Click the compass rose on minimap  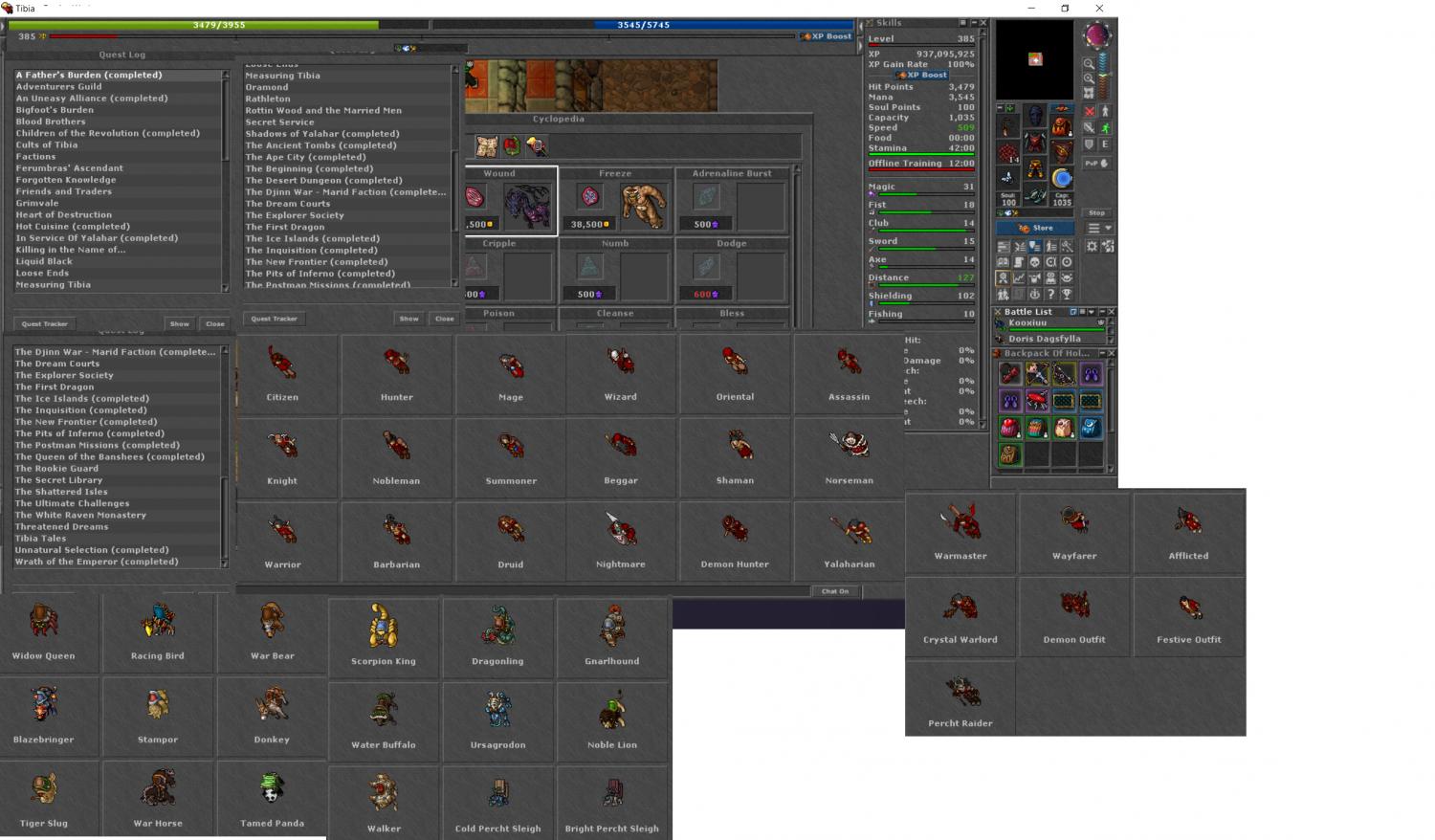click(1096, 36)
